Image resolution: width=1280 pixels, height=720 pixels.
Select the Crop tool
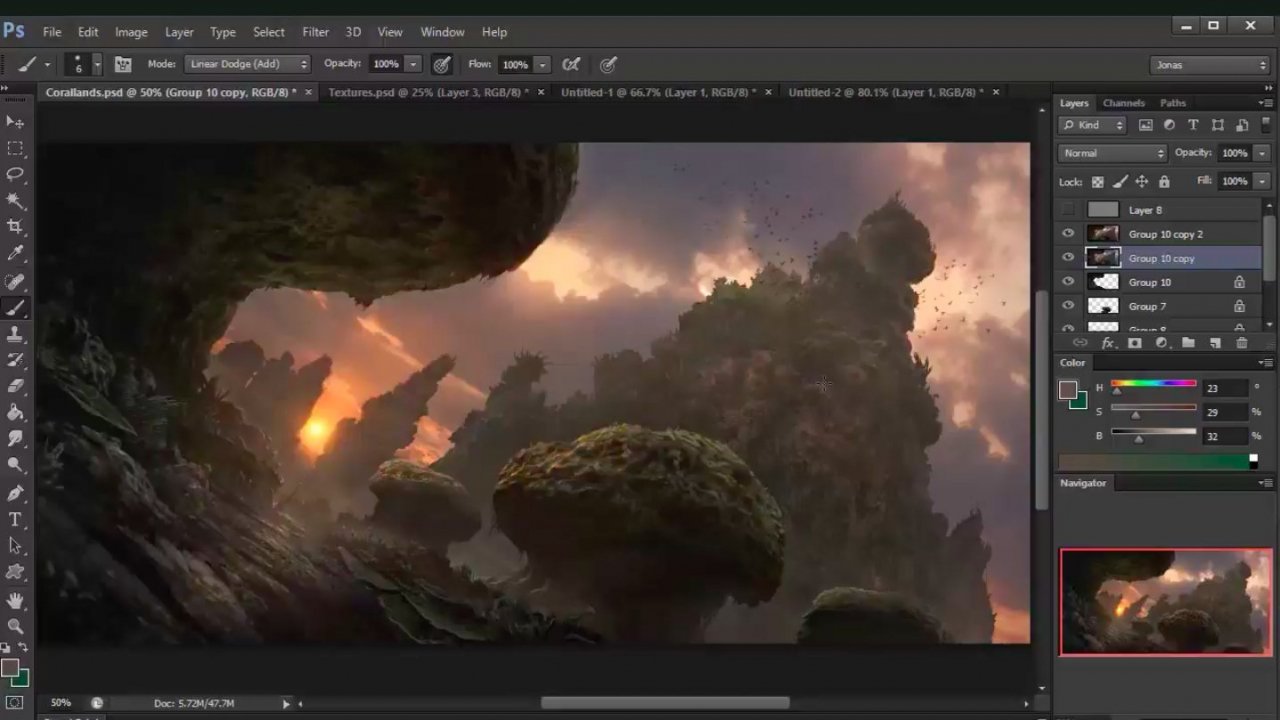[x=15, y=226]
